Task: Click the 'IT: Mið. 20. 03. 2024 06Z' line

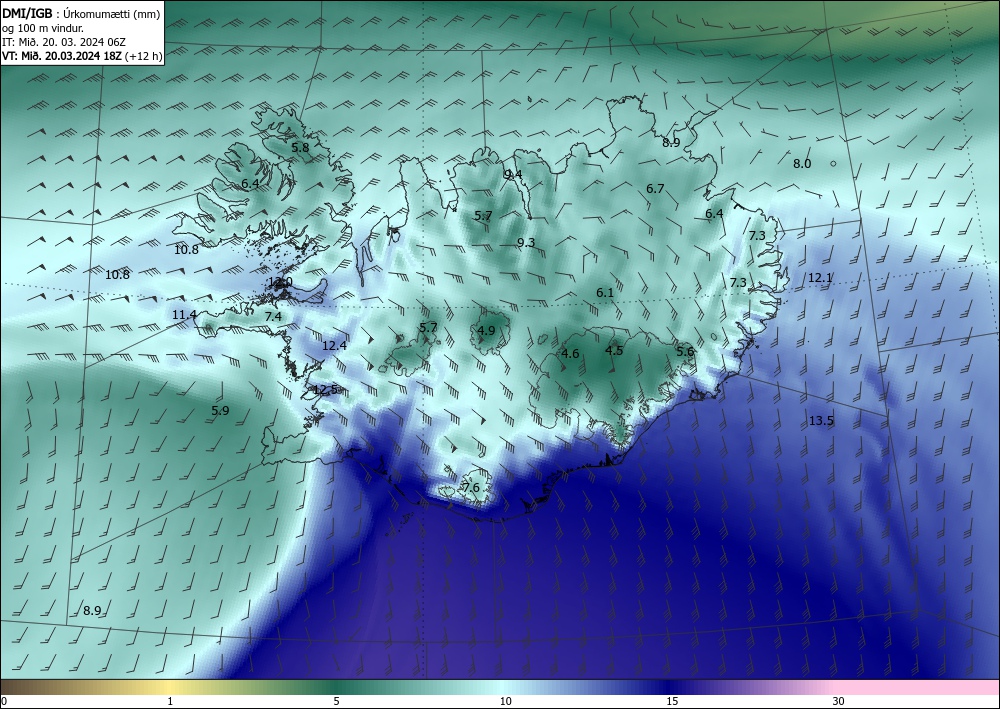Action: click(x=64, y=42)
